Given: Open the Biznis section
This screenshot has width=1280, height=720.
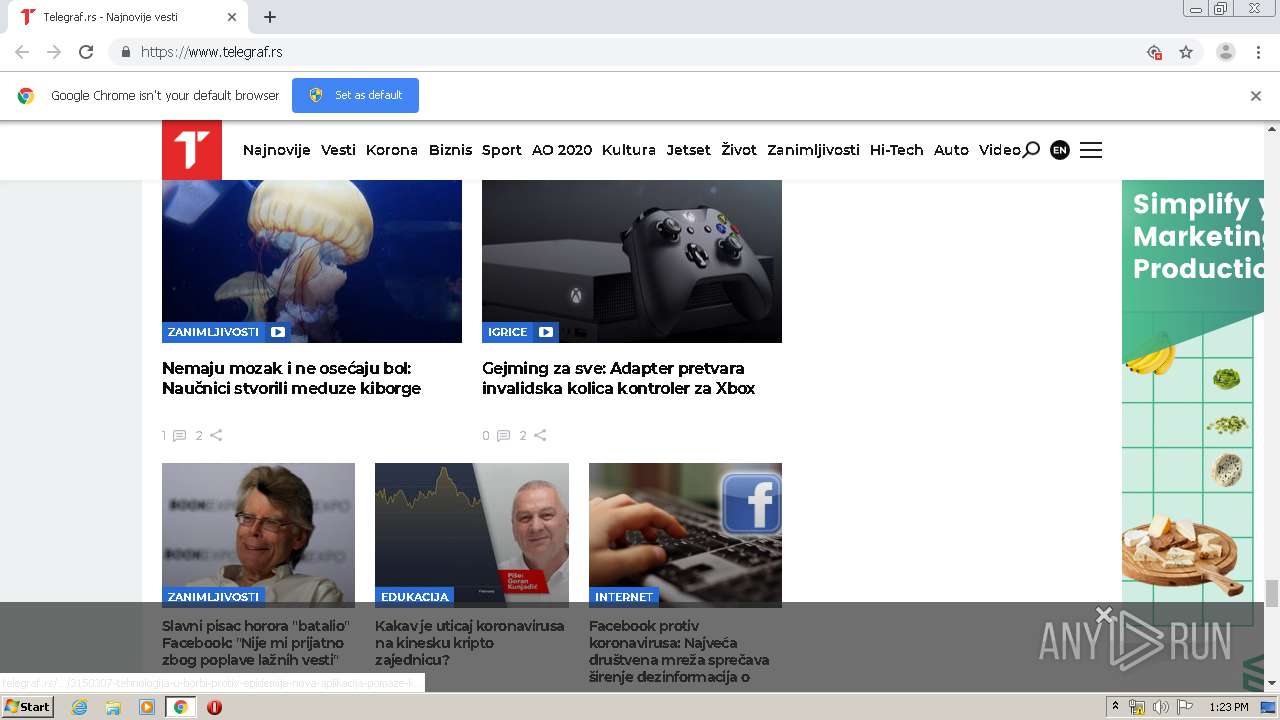Looking at the screenshot, I should (450, 150).
